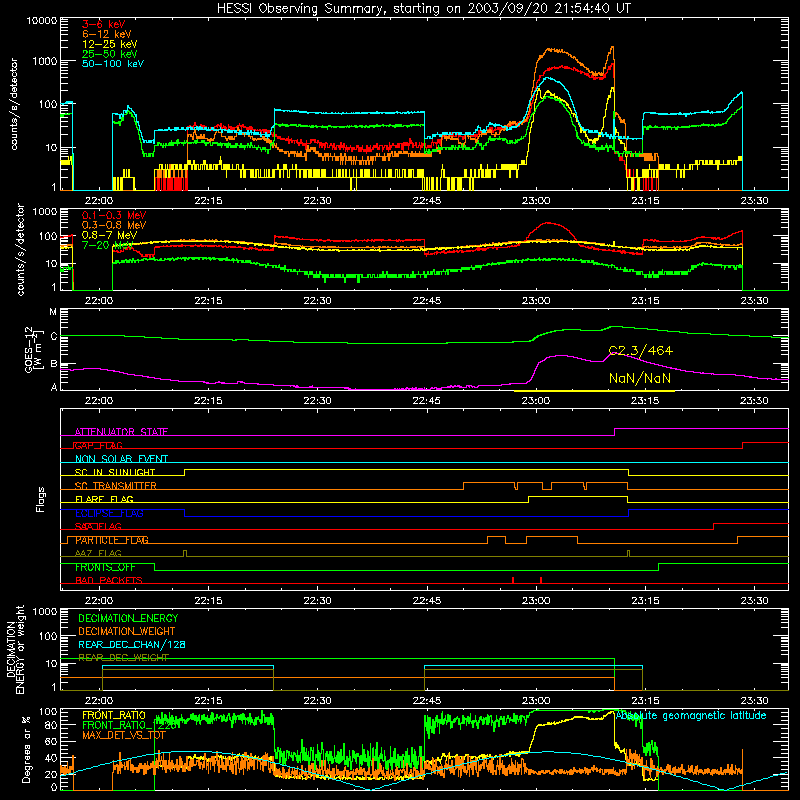Select 23:15 tick below the keV counts panel

[645, 201]
